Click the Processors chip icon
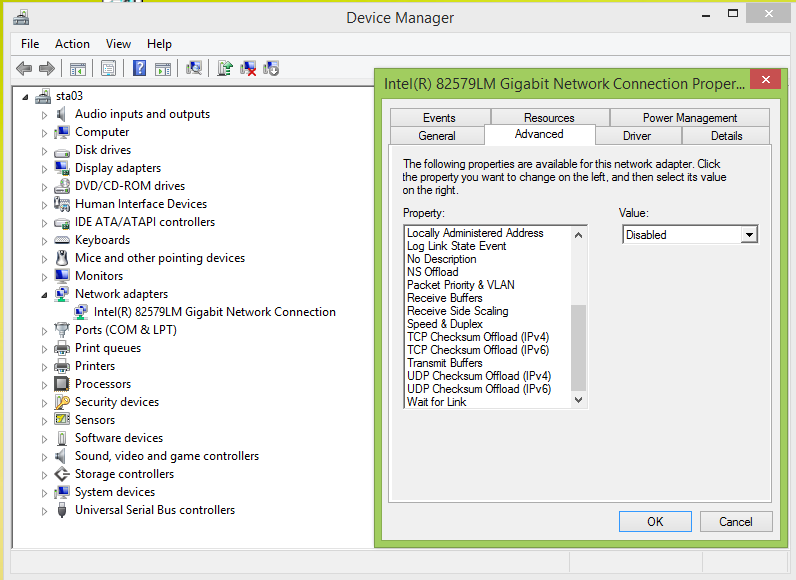Viewport: 796px width, 580px height. (62, 384)
